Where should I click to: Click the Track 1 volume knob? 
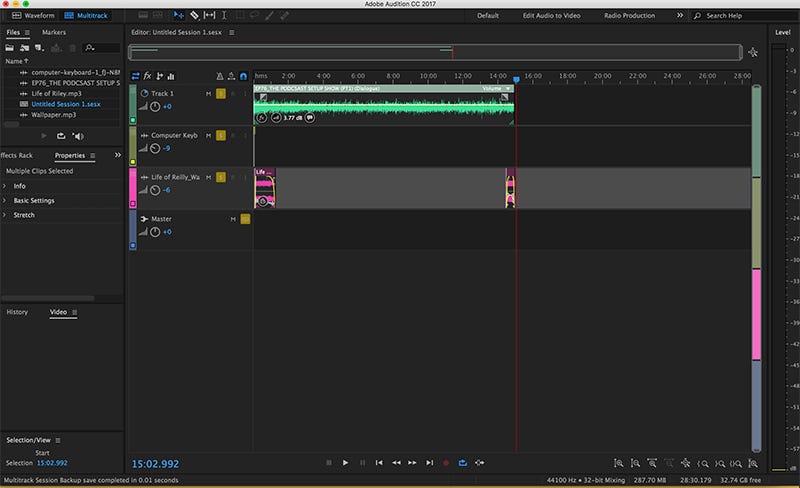tap(155, 107)
